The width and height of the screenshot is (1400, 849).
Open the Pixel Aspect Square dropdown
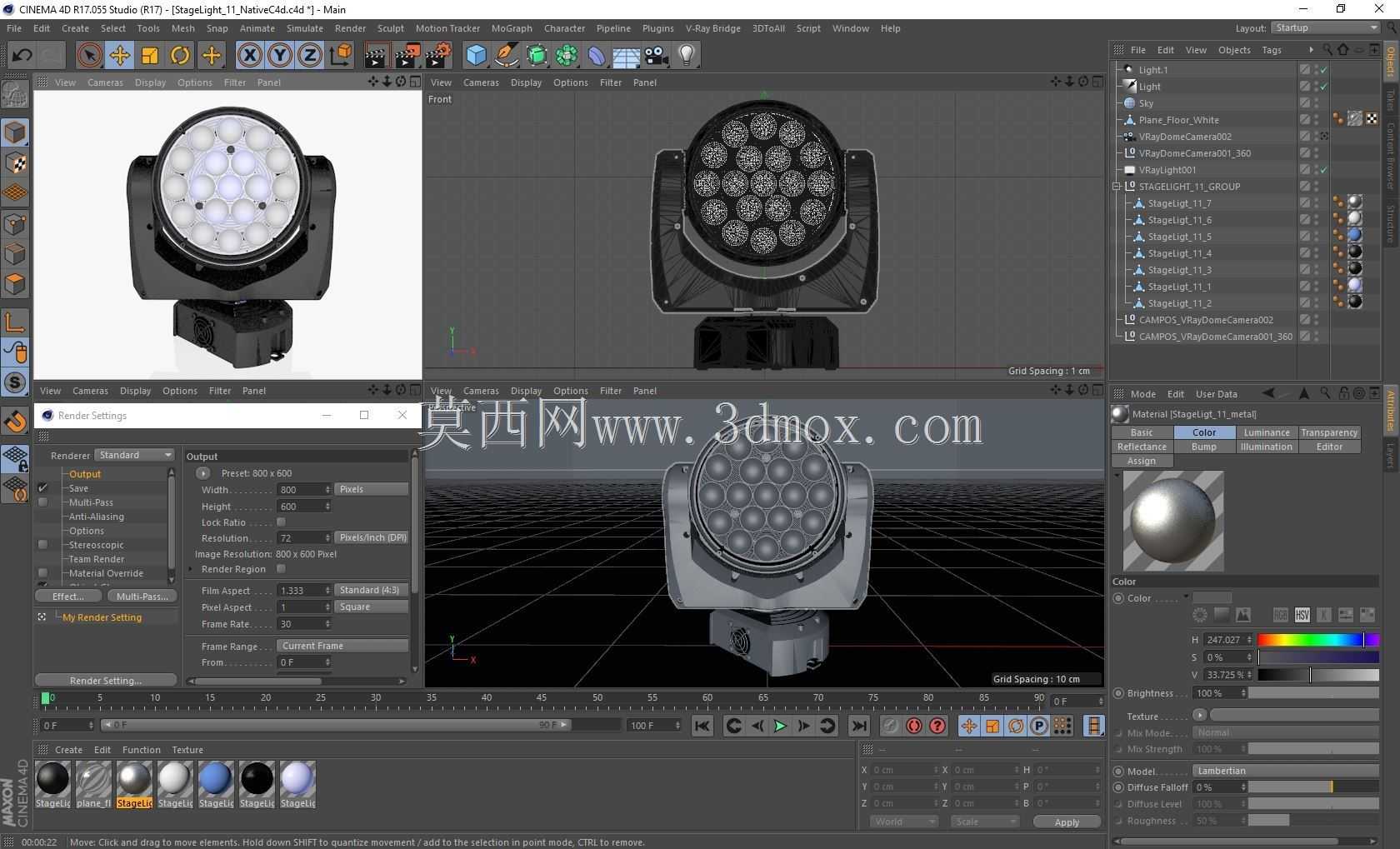tap(372, 607)
